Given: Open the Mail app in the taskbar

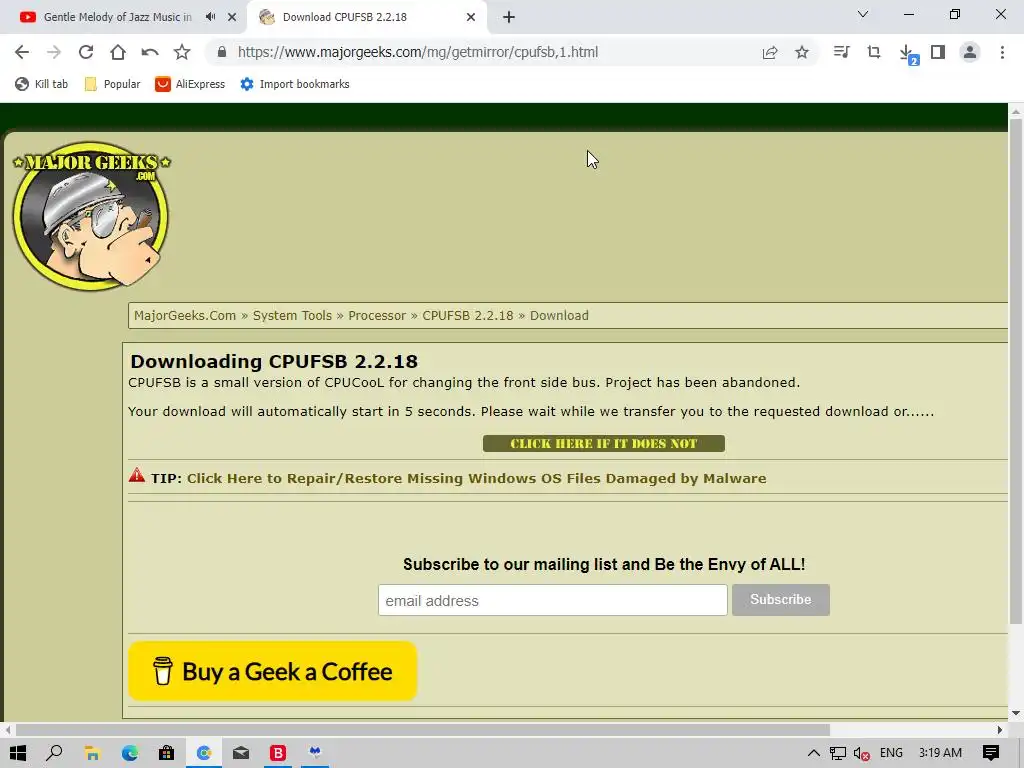Looking at the screenshot, I should pos(241,753).
